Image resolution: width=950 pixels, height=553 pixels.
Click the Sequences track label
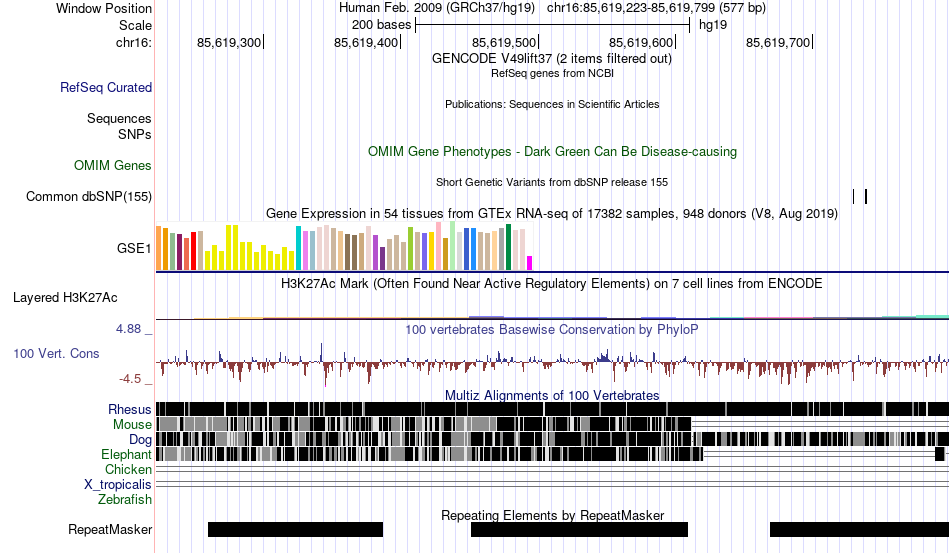point(119,118)
